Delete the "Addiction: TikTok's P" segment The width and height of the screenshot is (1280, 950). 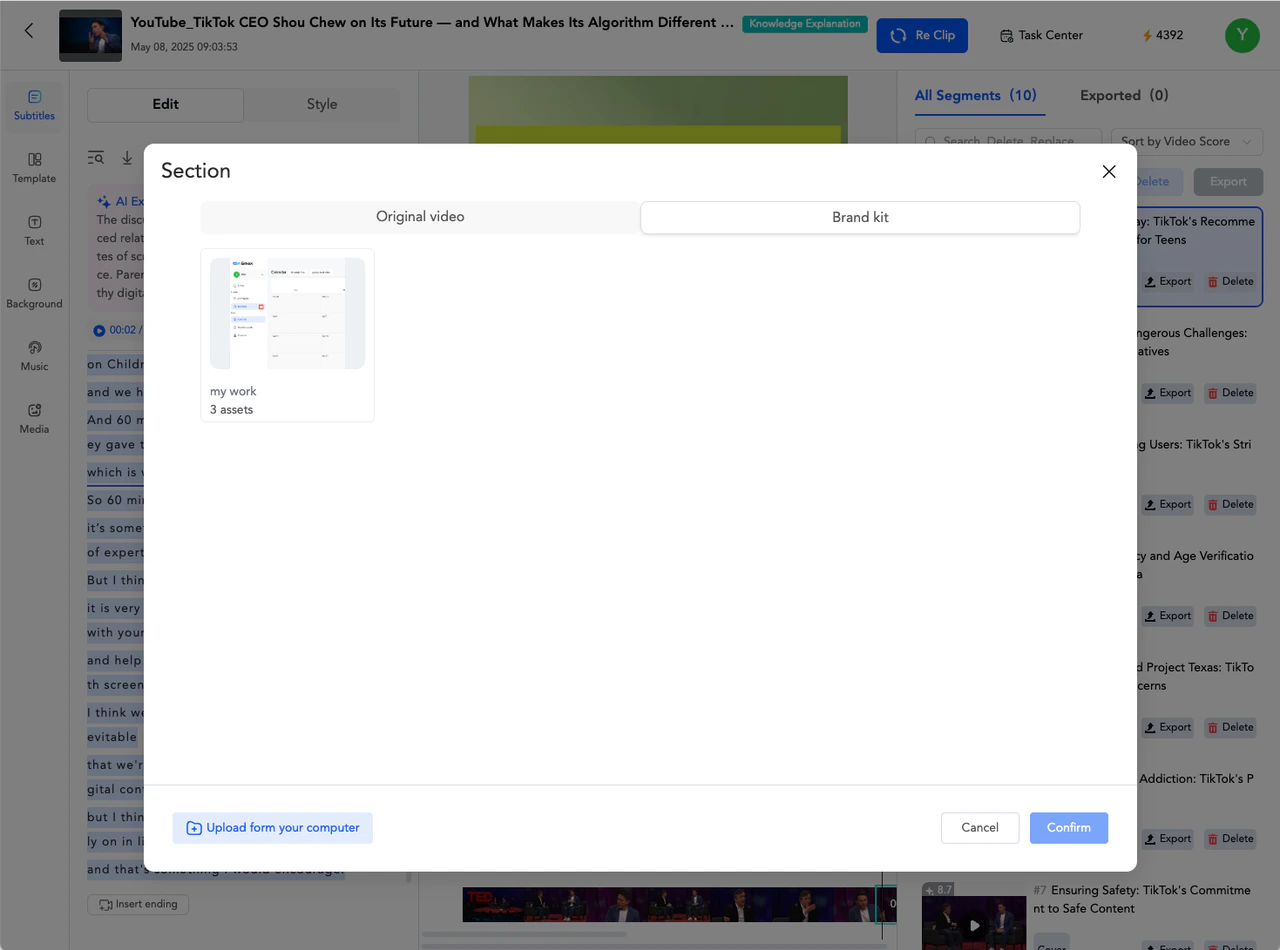coord(1230,839)
